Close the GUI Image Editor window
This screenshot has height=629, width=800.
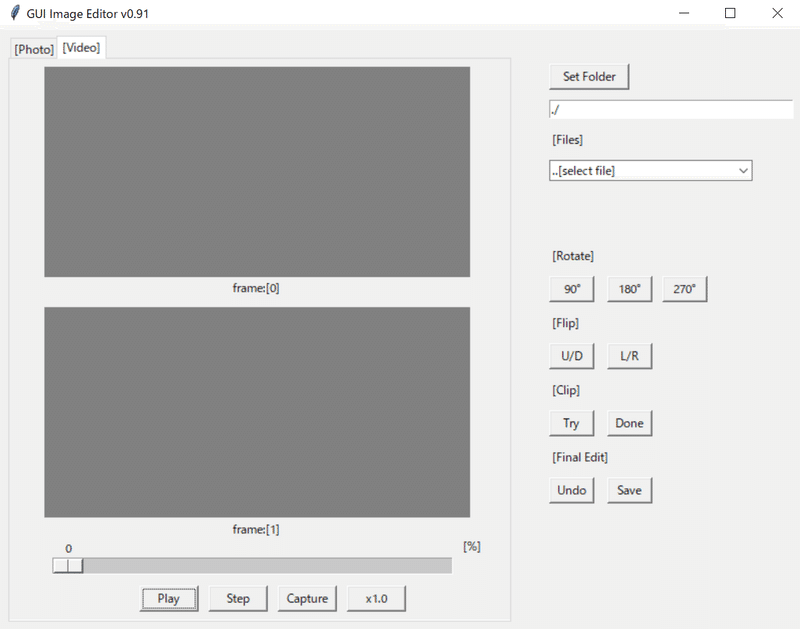(777, 13)
